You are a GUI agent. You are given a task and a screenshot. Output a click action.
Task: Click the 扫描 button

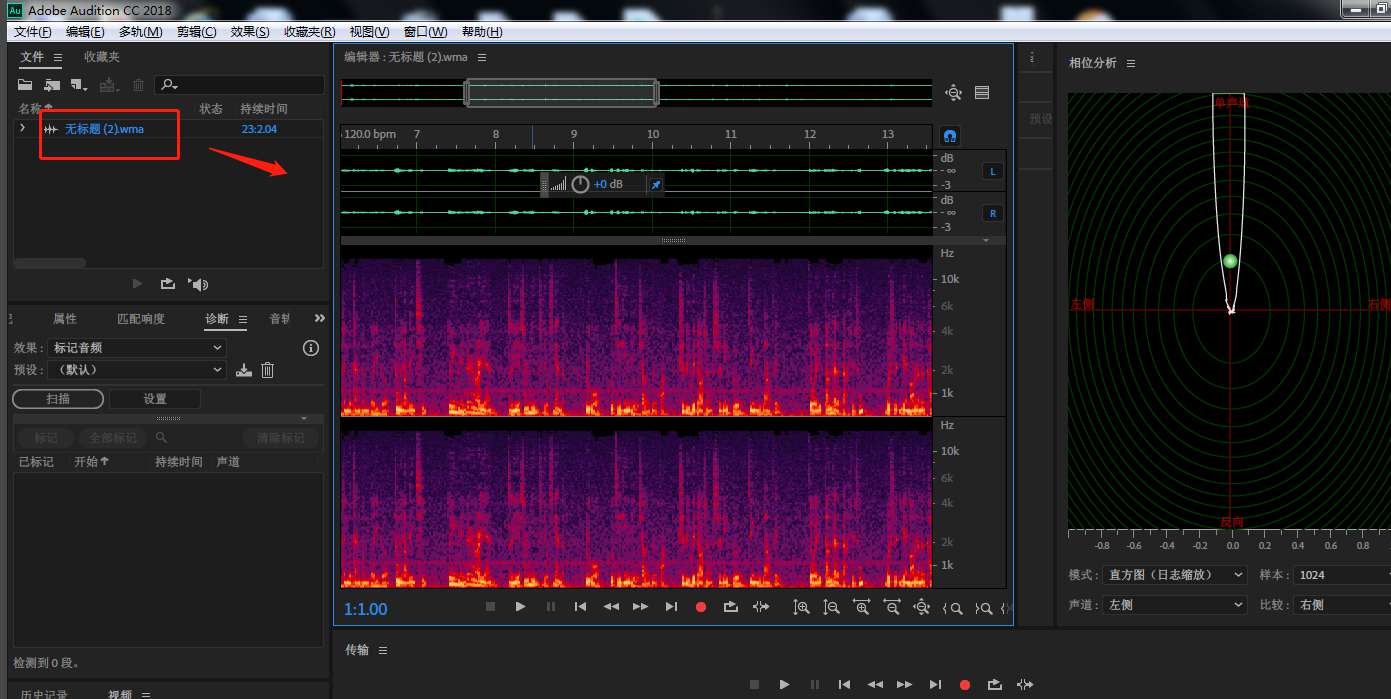coord(58,399)
